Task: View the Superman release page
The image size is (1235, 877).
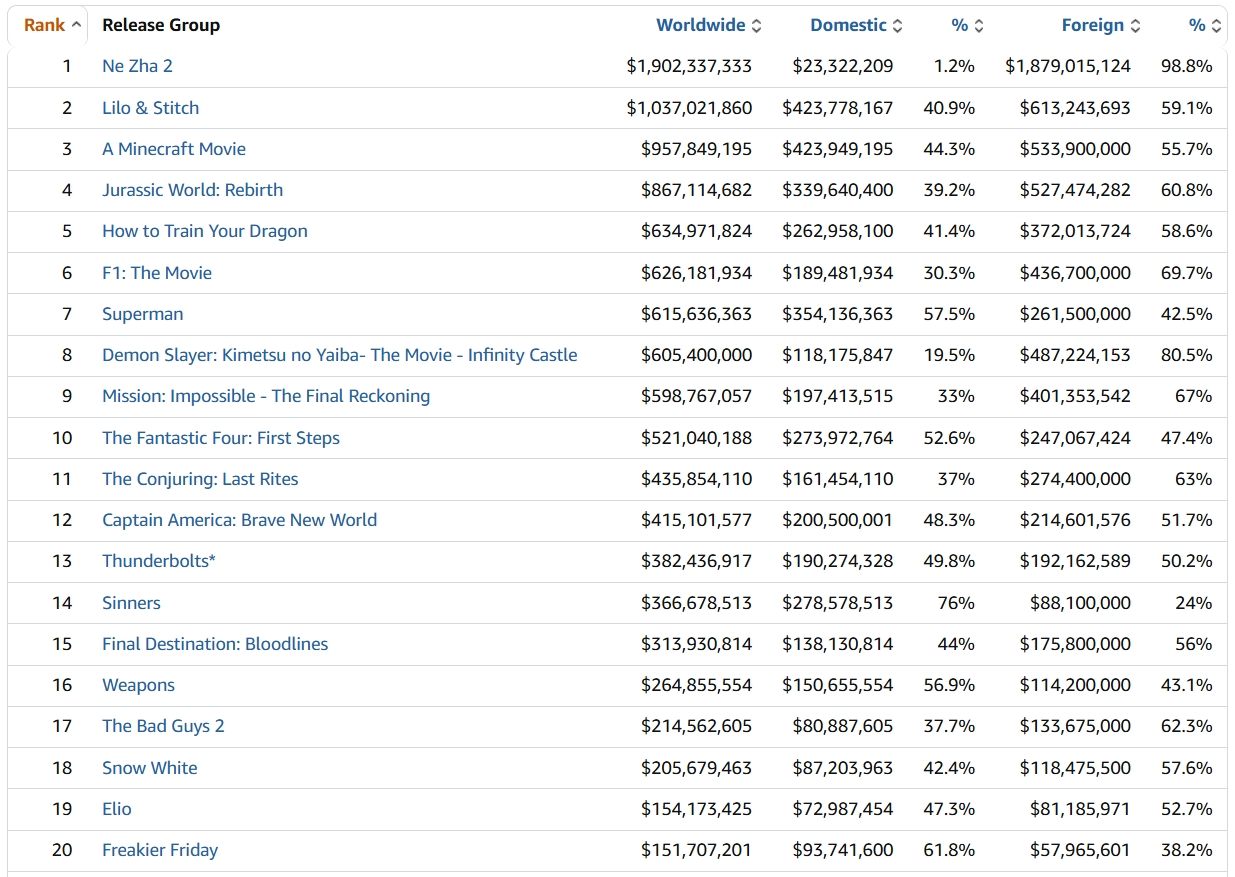Action: point(142,314)
